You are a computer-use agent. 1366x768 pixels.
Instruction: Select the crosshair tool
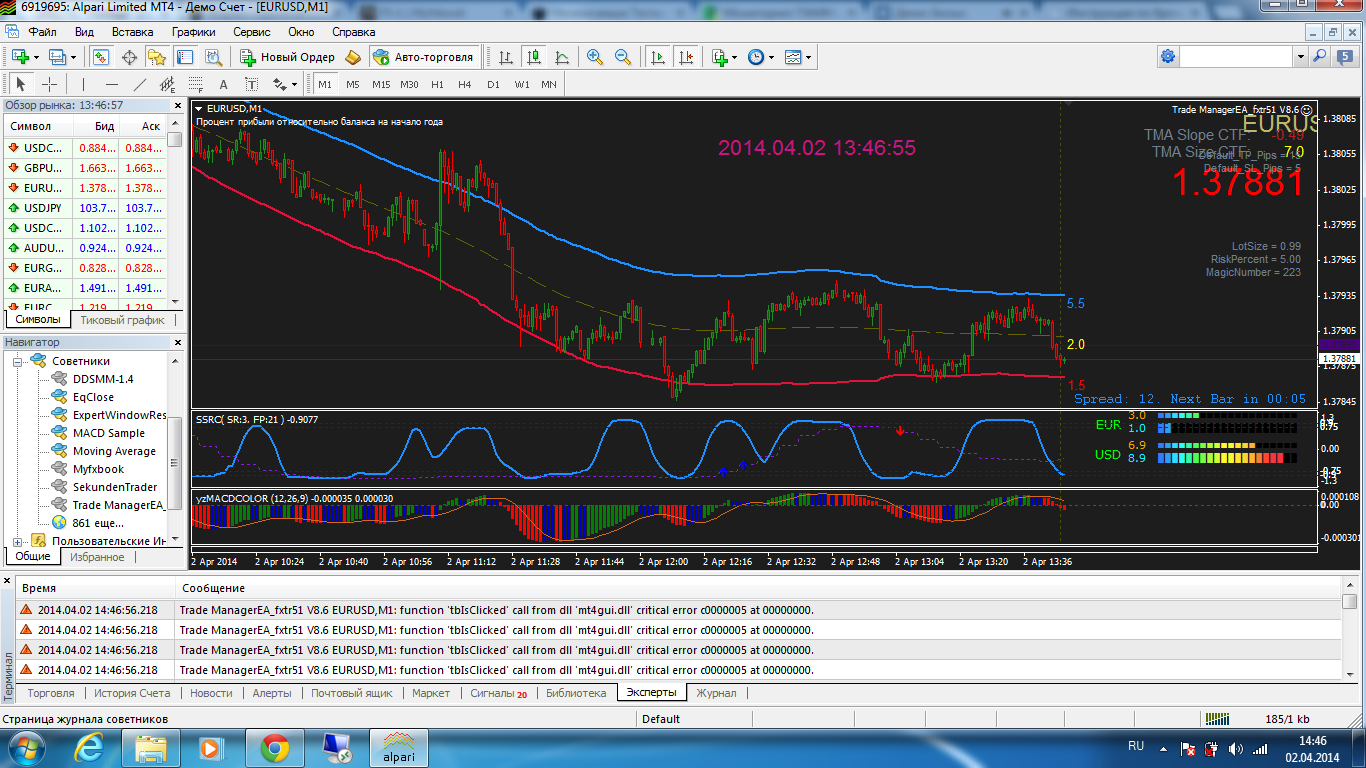tap(49, 84)
